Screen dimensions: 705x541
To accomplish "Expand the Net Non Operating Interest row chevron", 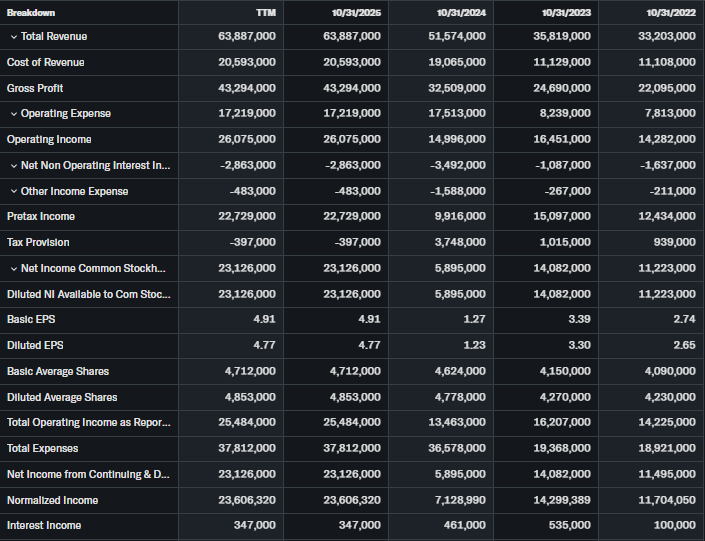I will (13, 166).
